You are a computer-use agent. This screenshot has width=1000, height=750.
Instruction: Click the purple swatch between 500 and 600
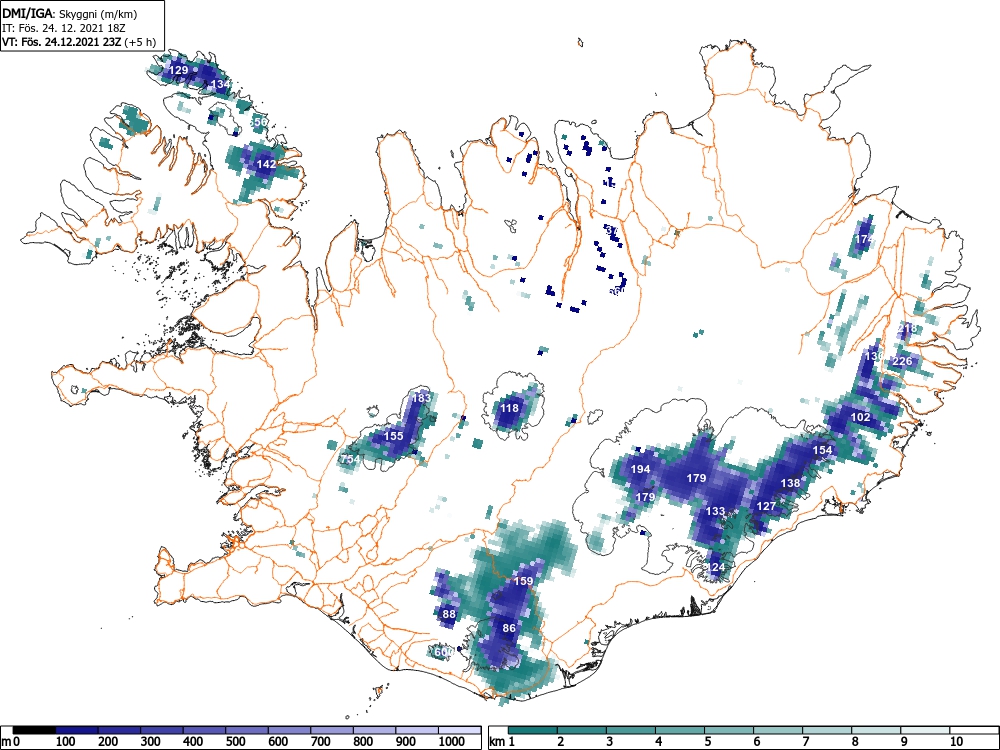[x=247, y=730]
